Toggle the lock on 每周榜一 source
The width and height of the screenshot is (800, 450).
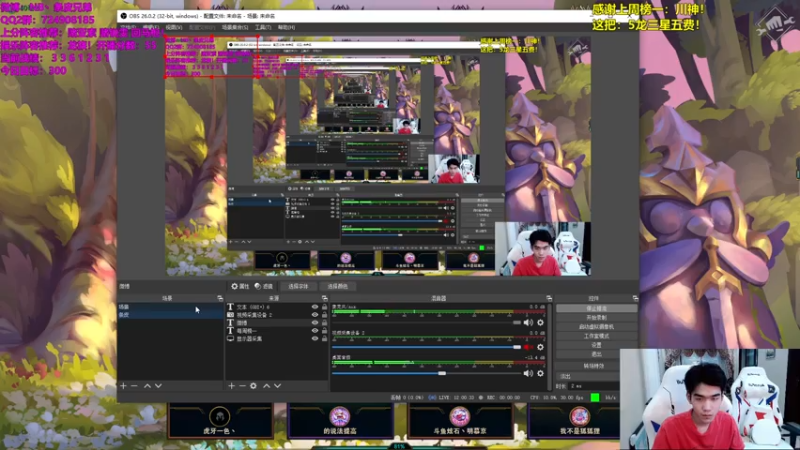pos(324,331)
